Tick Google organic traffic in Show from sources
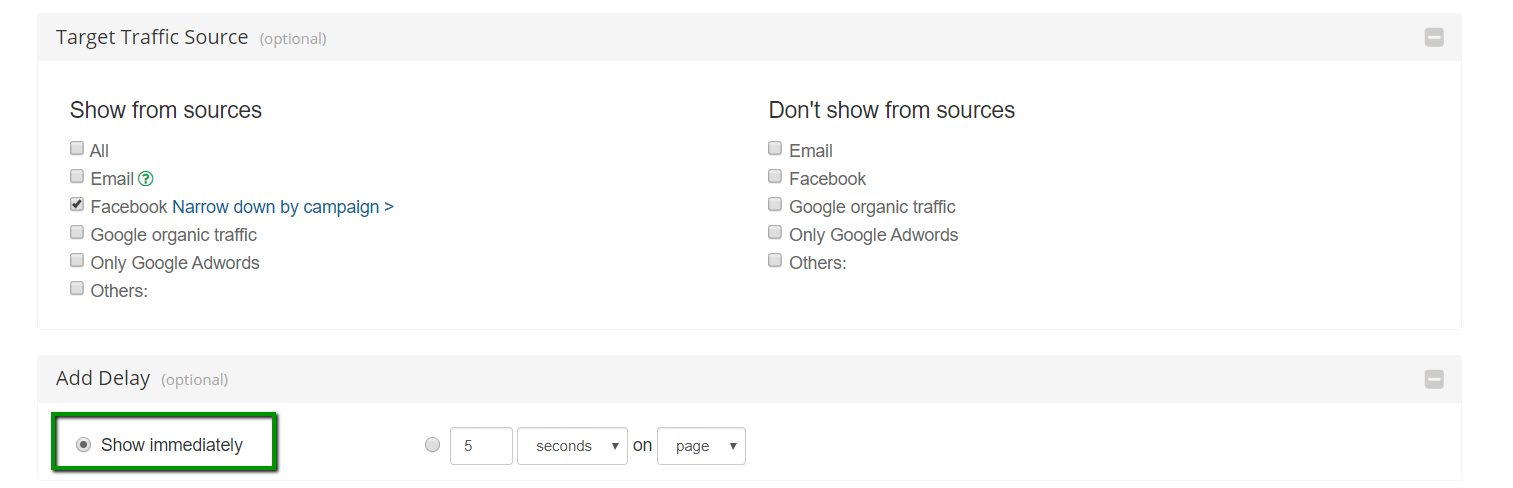Image resolution: width=1513 pixels, height=488 pixels. 77,233
